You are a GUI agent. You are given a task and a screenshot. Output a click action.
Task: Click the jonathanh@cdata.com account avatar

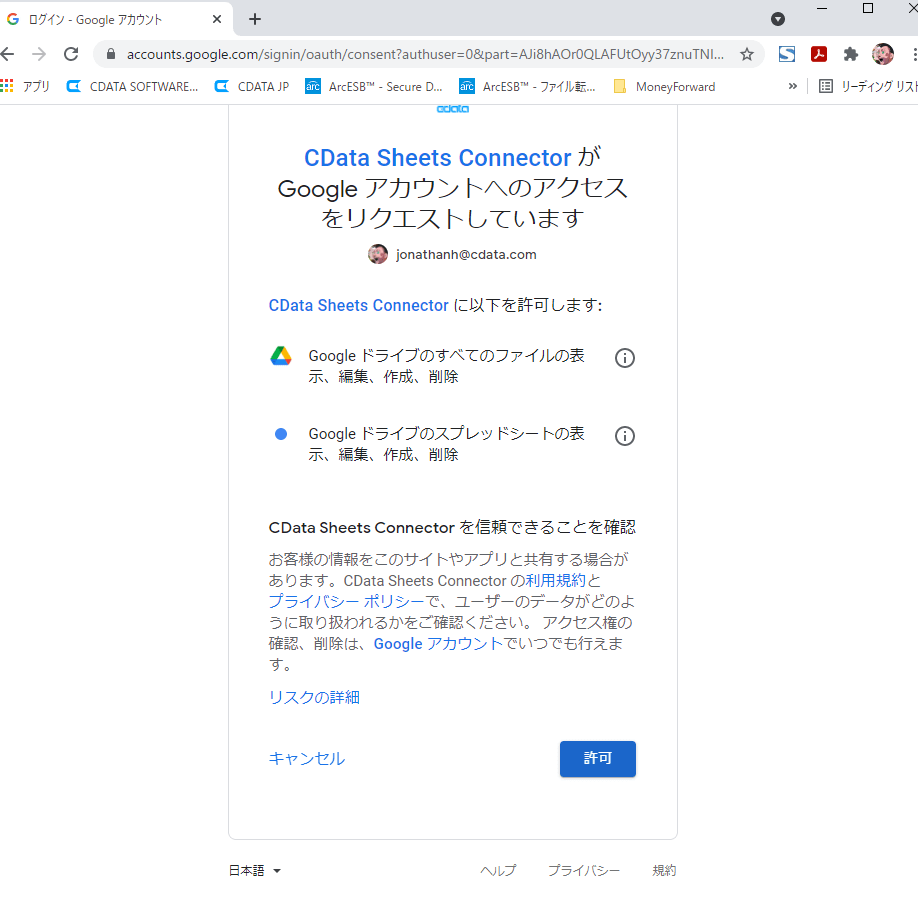click(x=378, y=254)
